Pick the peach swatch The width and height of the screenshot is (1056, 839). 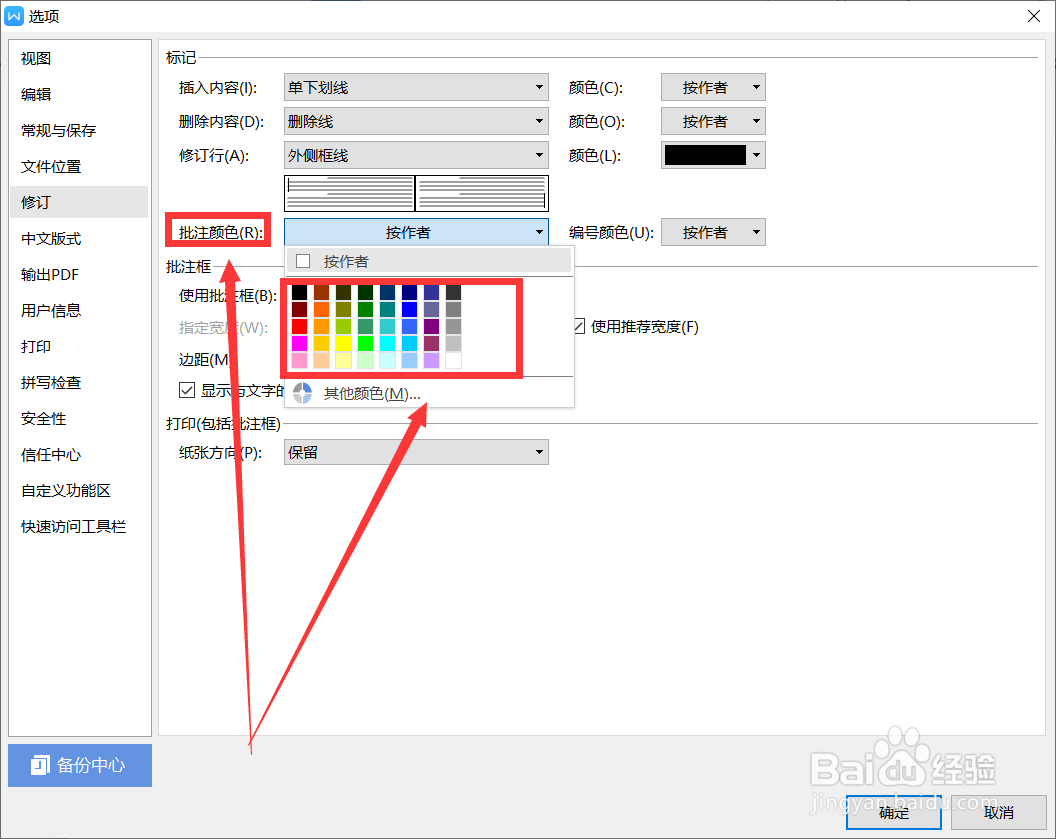pyautogui.click(x=321, y=360)
